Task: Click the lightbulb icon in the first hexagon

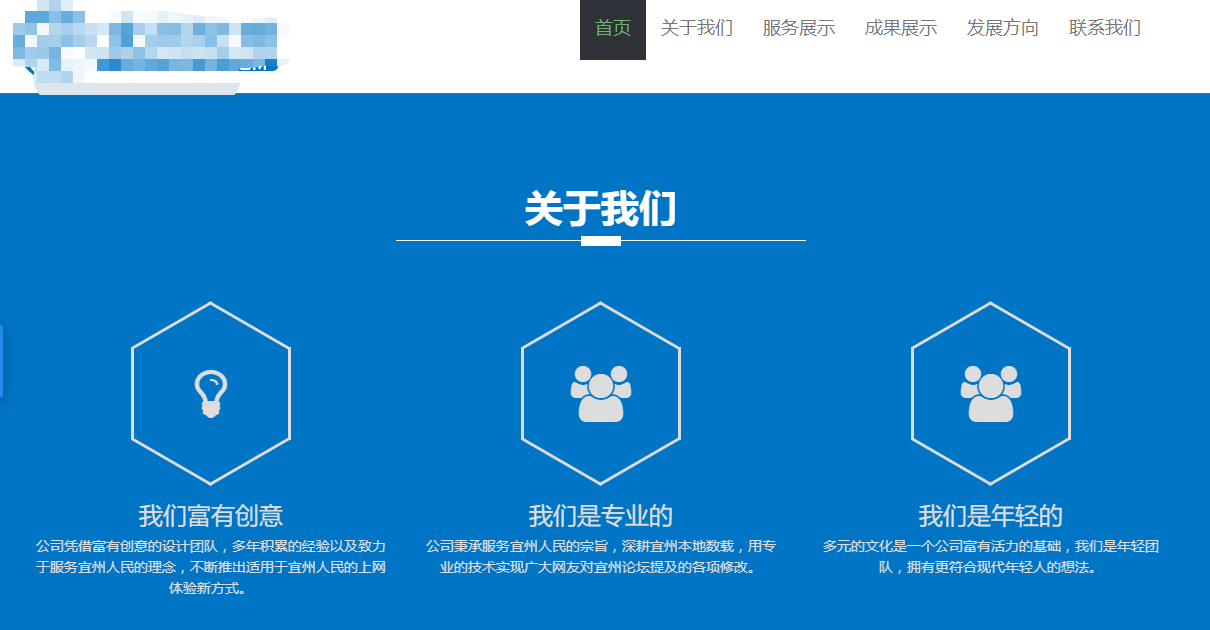Action: coord(211,393)
